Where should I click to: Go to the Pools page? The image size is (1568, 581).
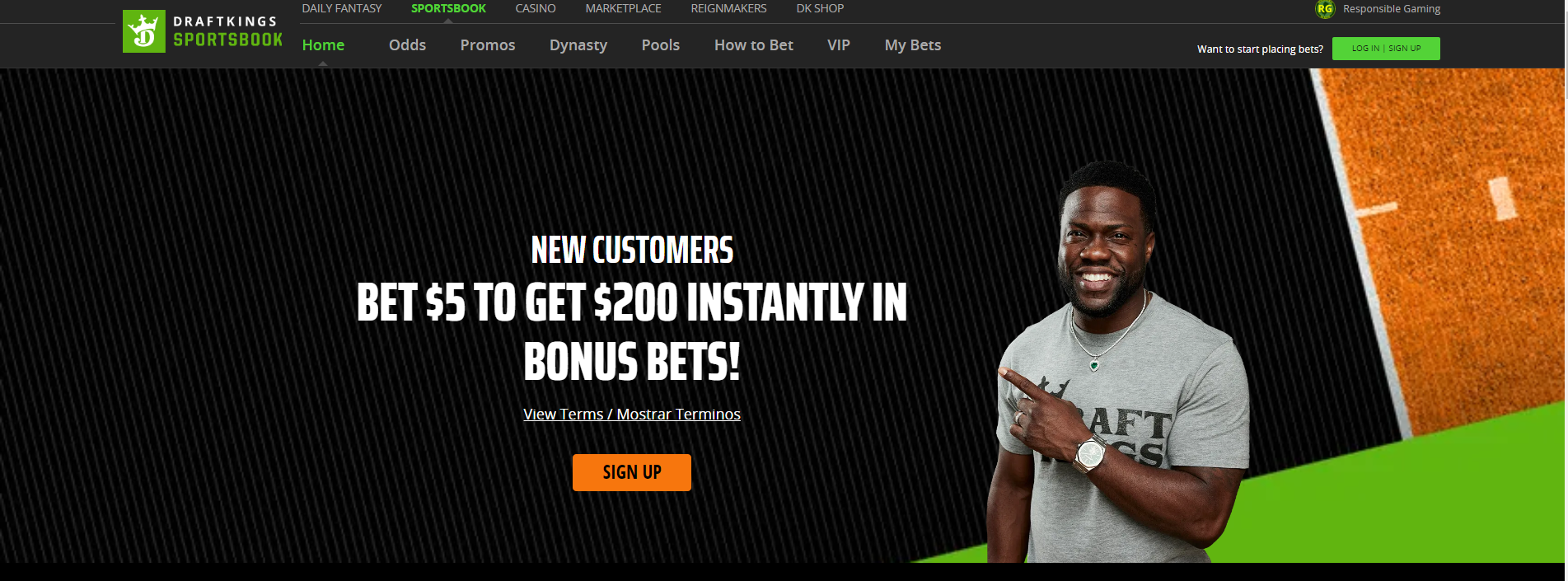(x=661, y=45)
